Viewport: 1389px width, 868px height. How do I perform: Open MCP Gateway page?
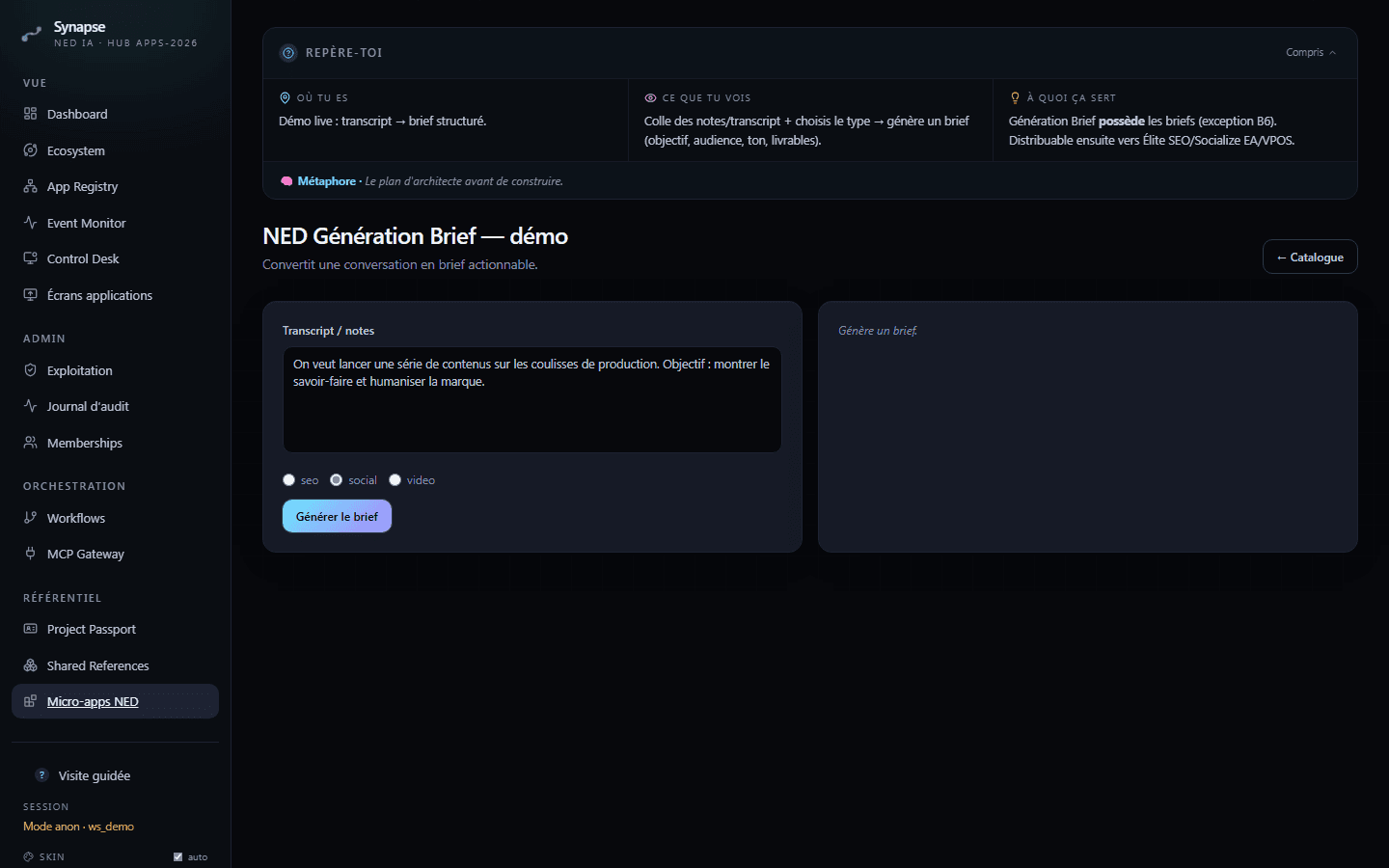115,554
